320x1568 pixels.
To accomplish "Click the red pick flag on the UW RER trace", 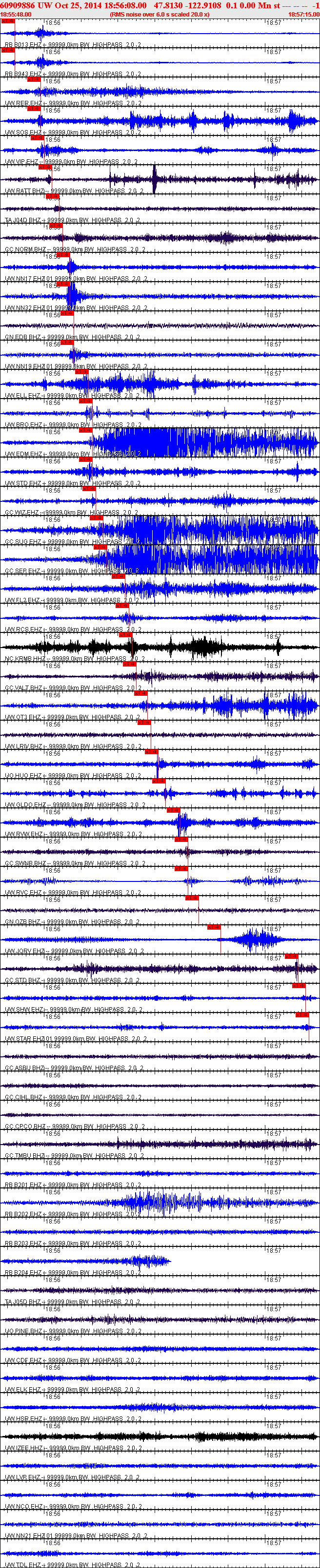I will point(34,79).
